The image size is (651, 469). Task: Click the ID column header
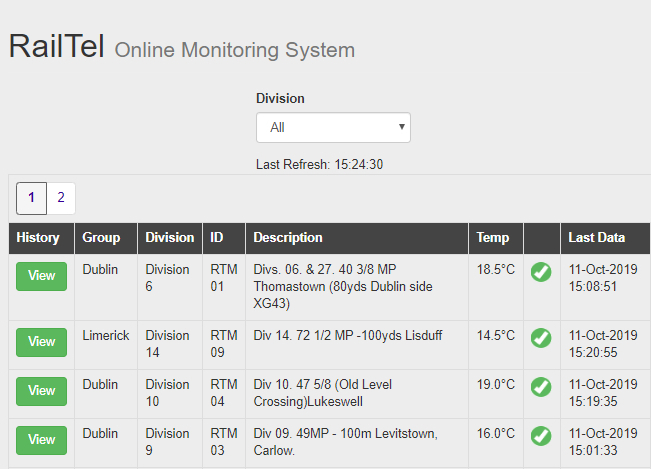[x=217, y=238]
